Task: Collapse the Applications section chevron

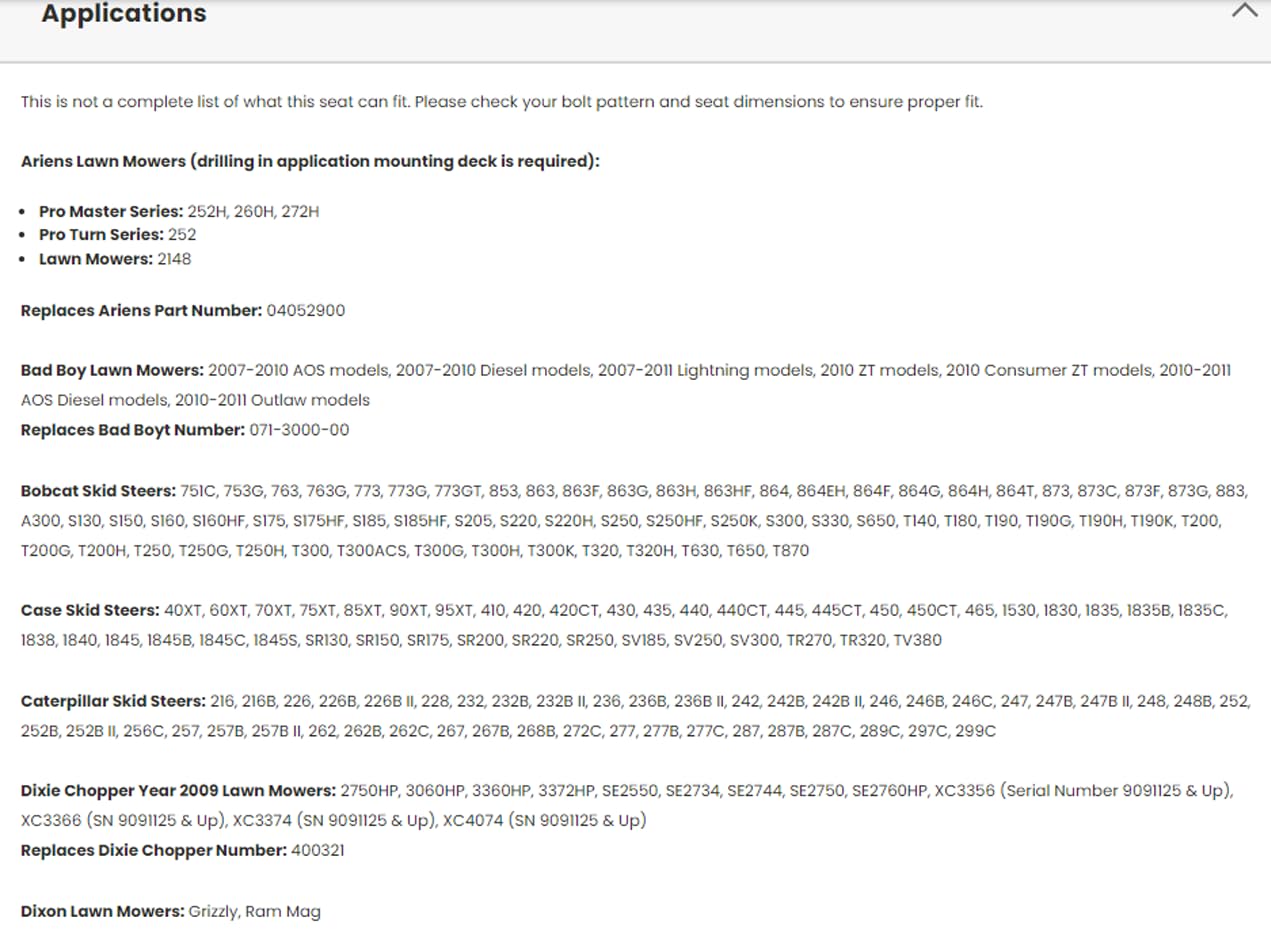Action: click(x=1244, y=11)
